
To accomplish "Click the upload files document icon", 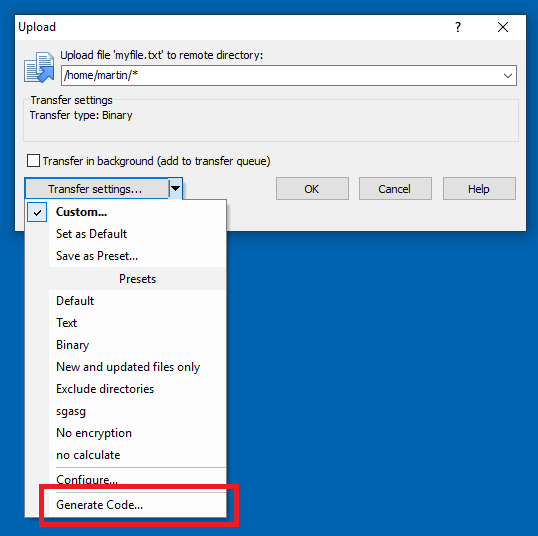I will 39,67.
